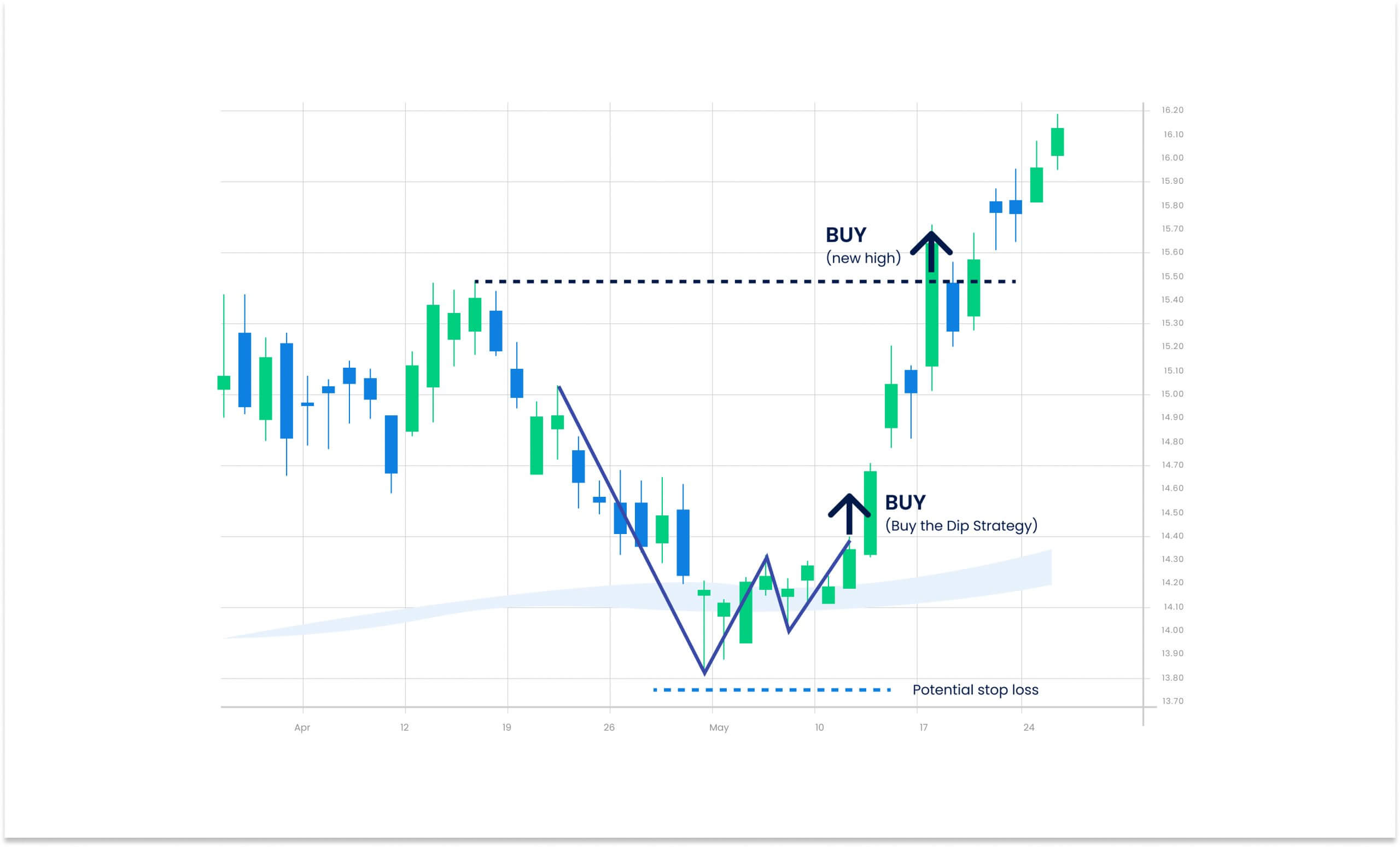The height and width of the screenshot is (847, 1400).
Task: Click the 'May' date axis label
Action: 719,728
